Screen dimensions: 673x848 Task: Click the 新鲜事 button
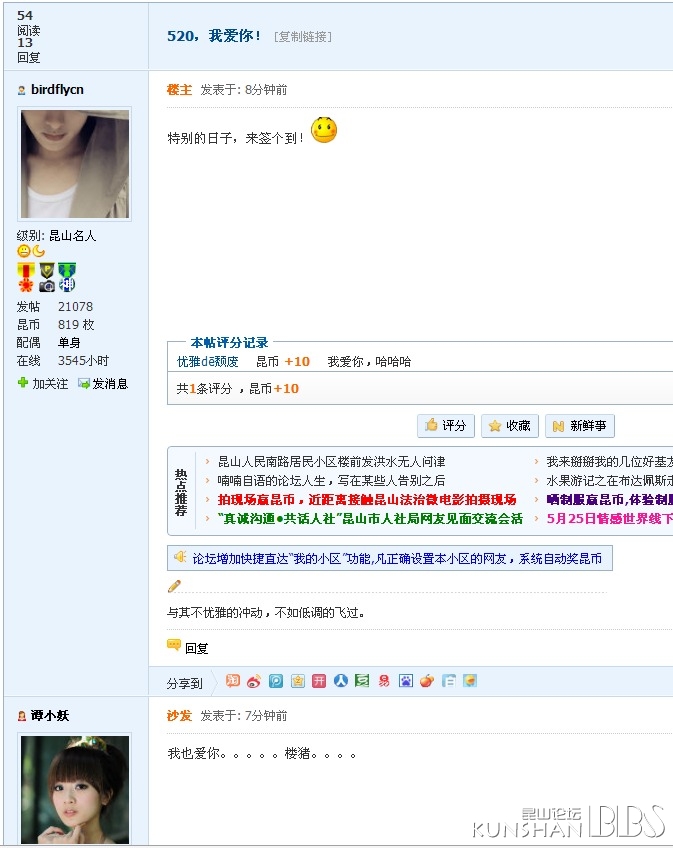580,425
